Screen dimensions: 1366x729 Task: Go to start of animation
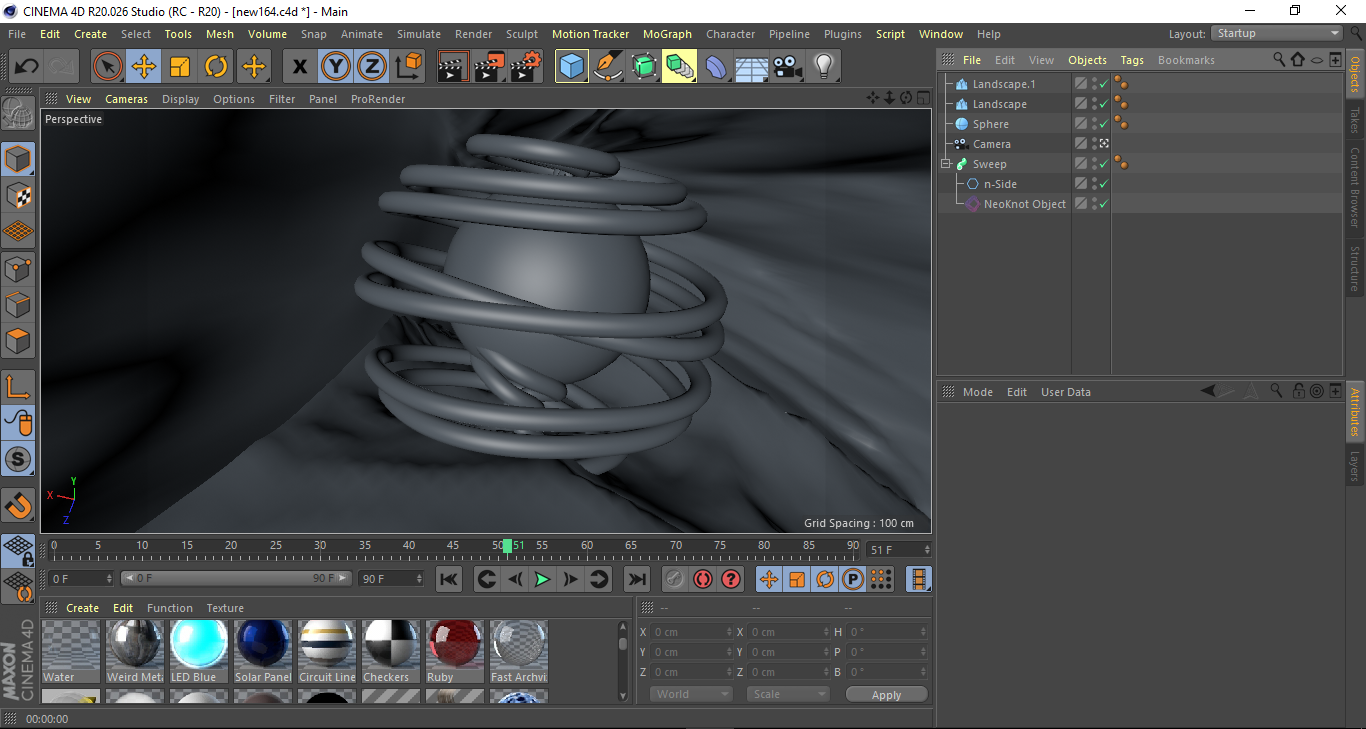449,579
